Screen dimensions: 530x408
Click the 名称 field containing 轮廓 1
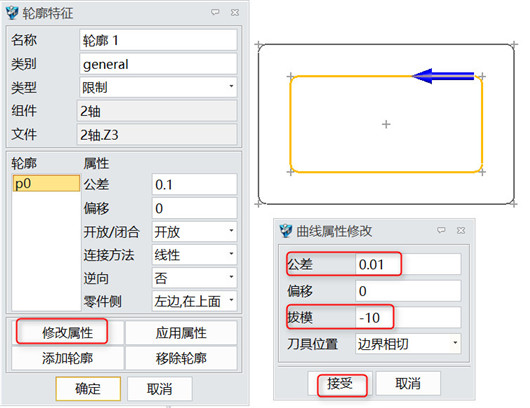pos(158,40)
